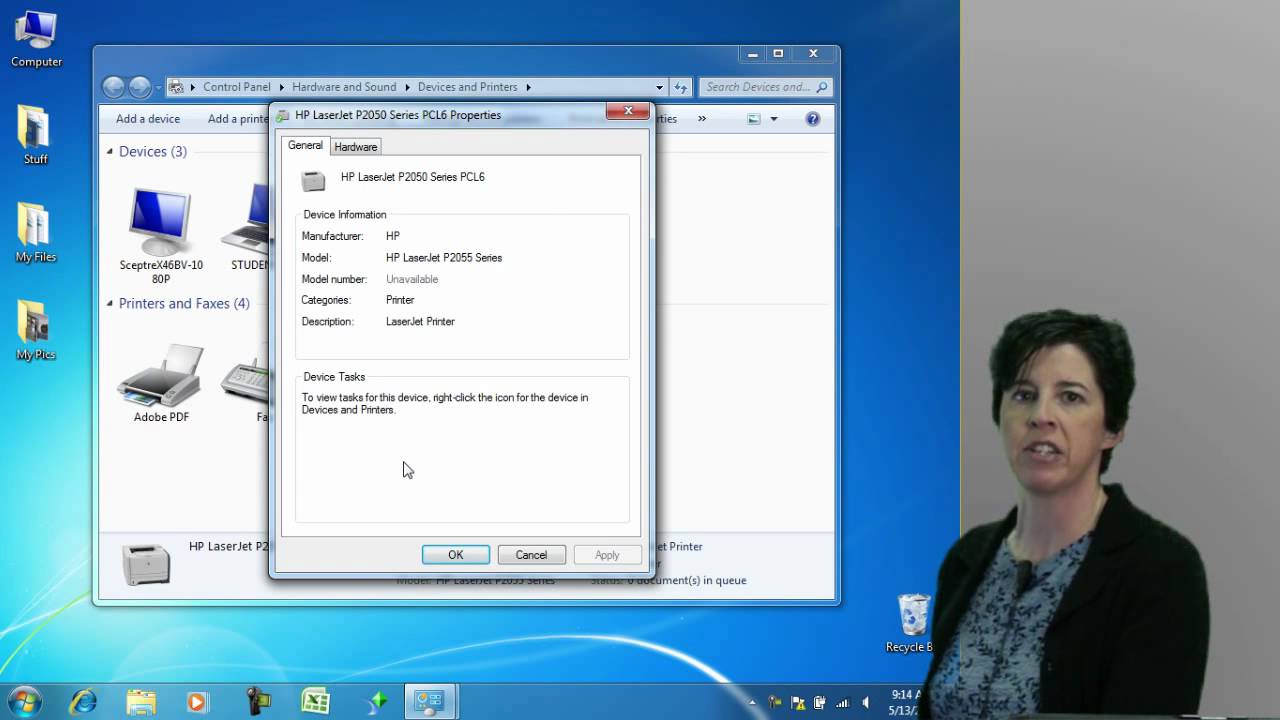Show more toolbar commands chevron
The image size is (1280, 720).
(701, 119)
